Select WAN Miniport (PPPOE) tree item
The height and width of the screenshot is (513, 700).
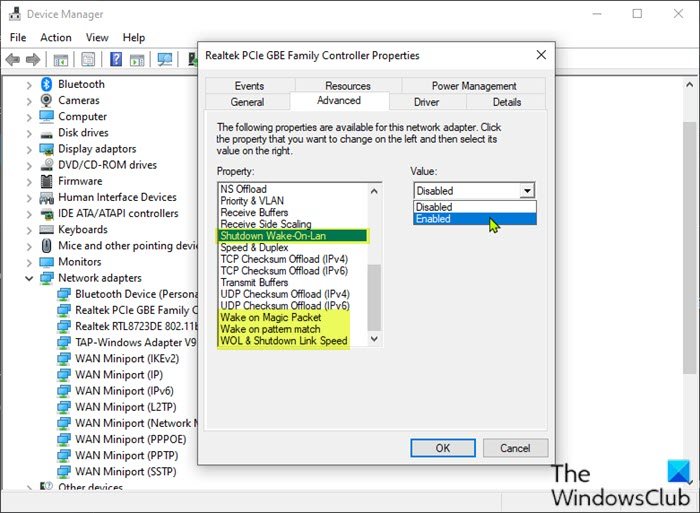coord(130,439)
